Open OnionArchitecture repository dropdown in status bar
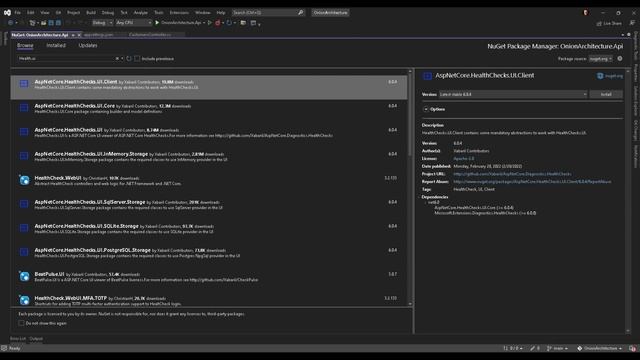 (600, 348)
